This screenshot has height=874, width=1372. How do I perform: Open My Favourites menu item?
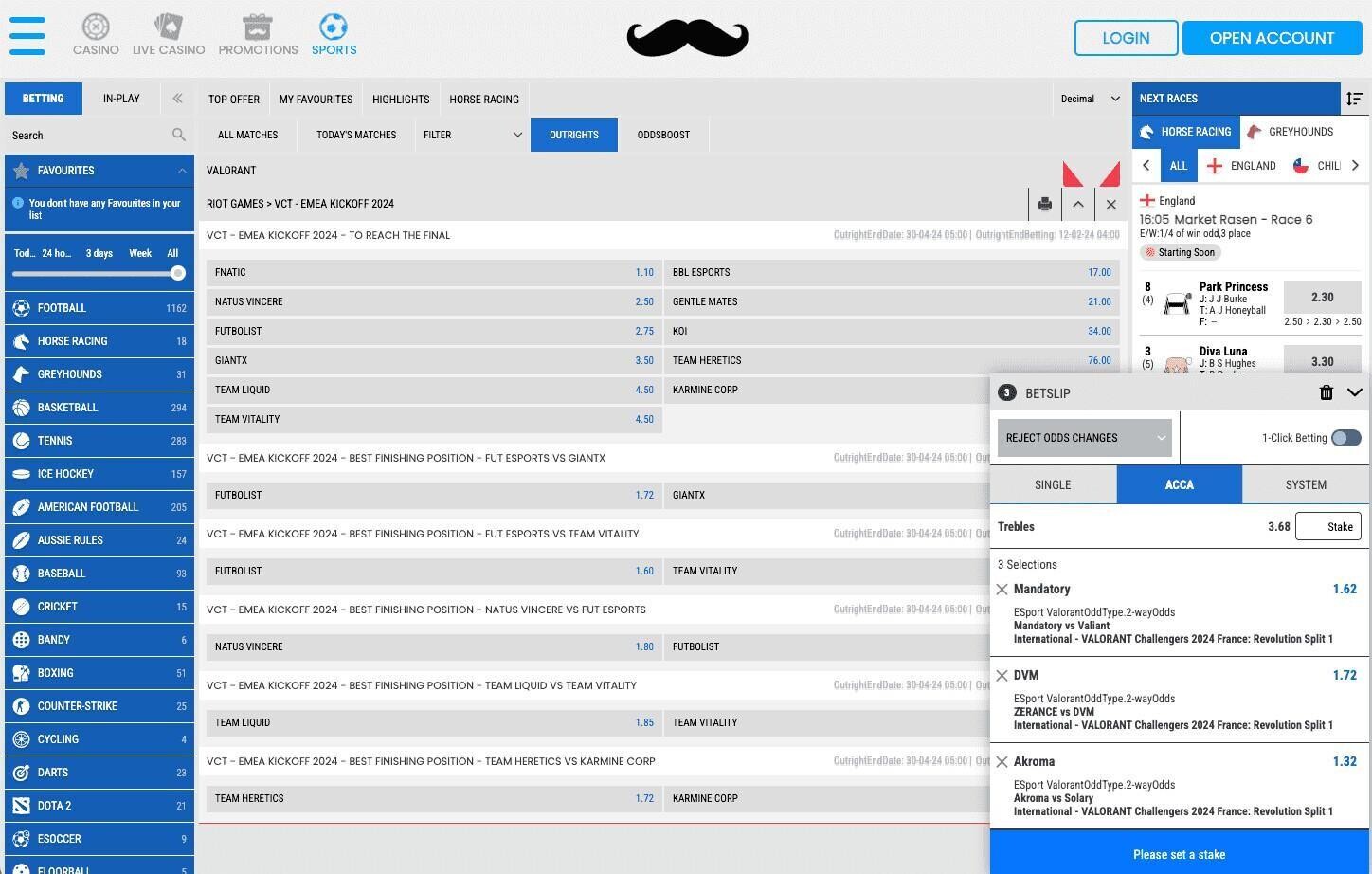click(x=316, y=99)
